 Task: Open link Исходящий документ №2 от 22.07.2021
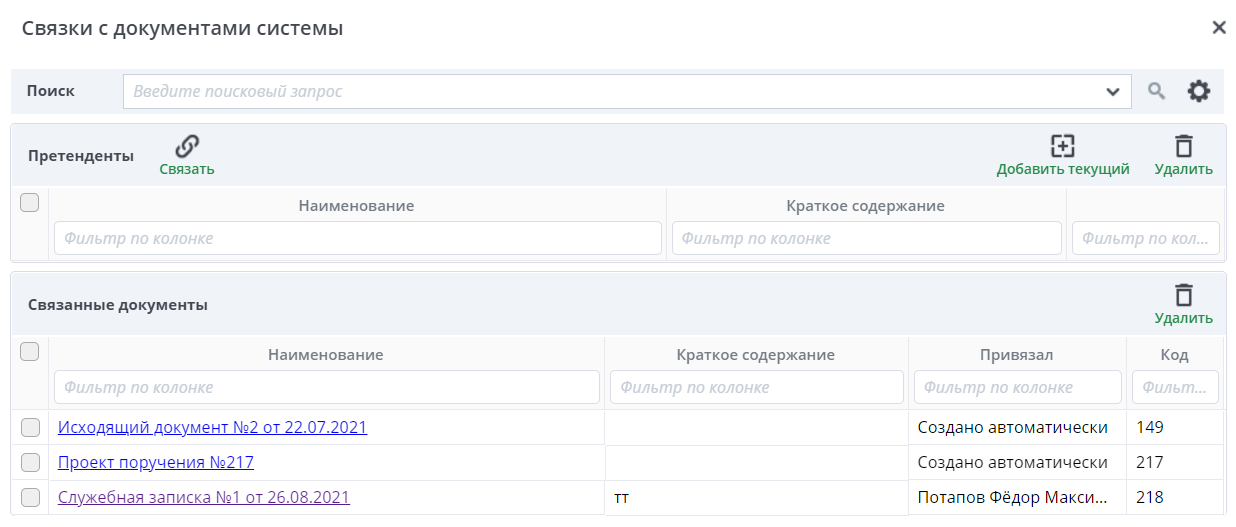tap(212, 428)
